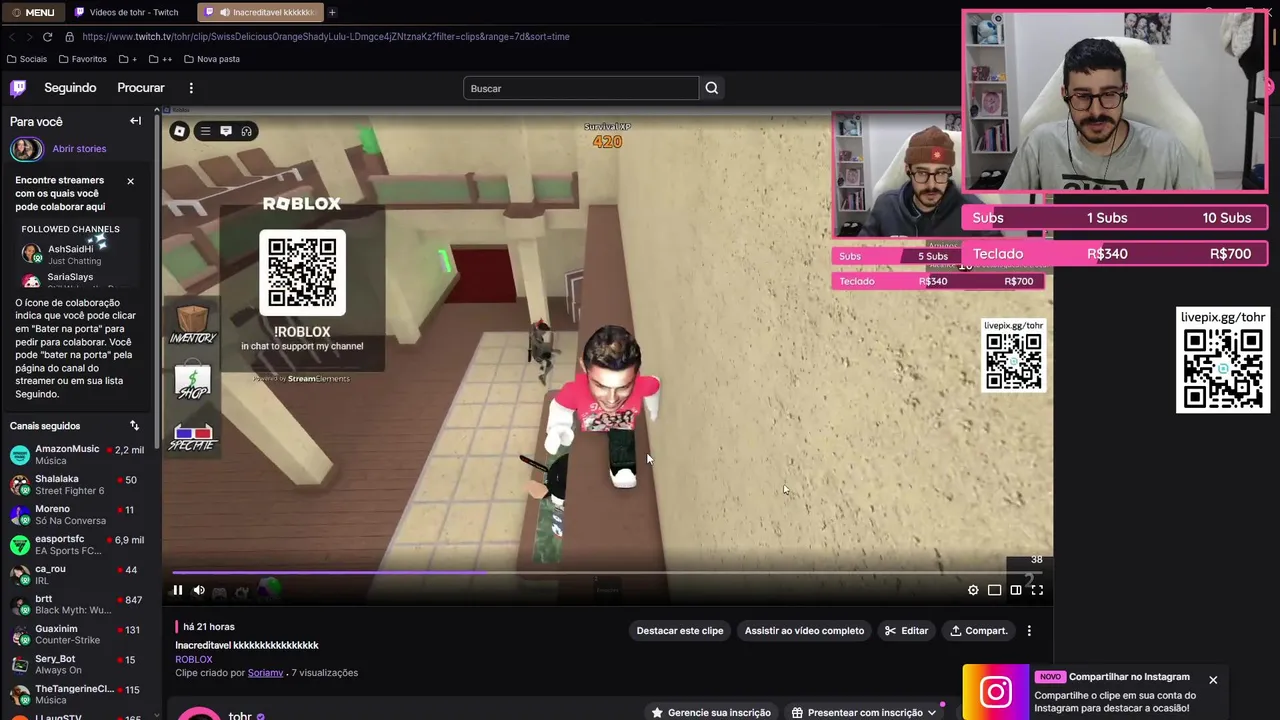Select the 'Inacreditavel kkkkkk' browser tab

point(260,12)
